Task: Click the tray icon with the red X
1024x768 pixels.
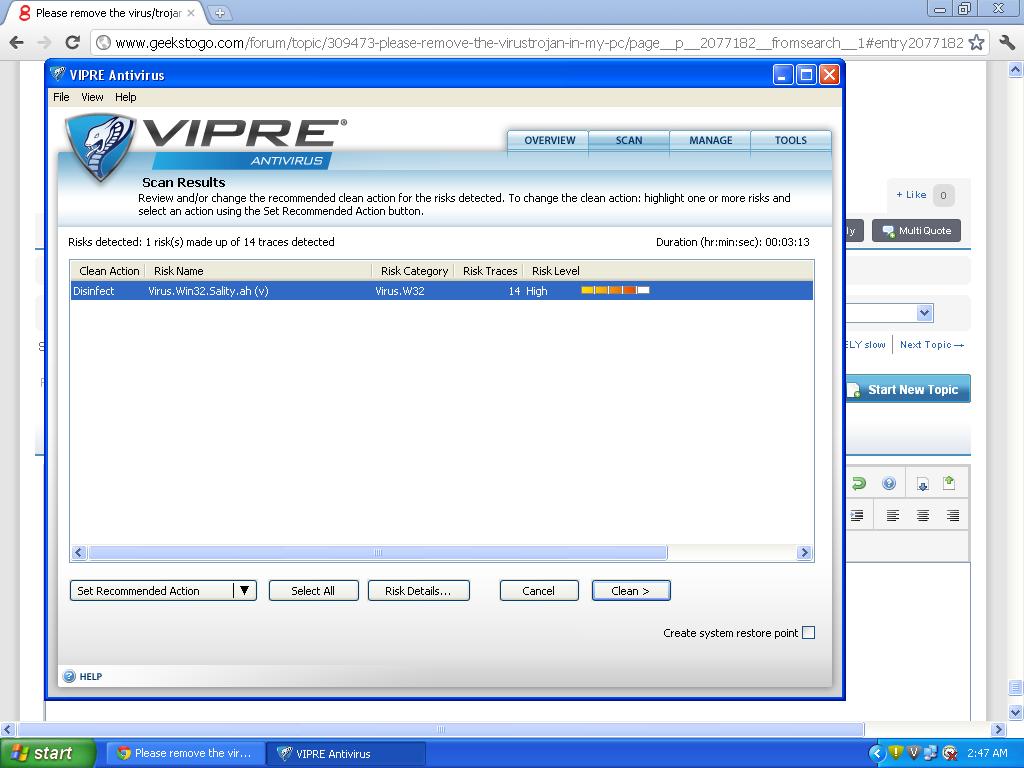Action: tap(950, 753)
